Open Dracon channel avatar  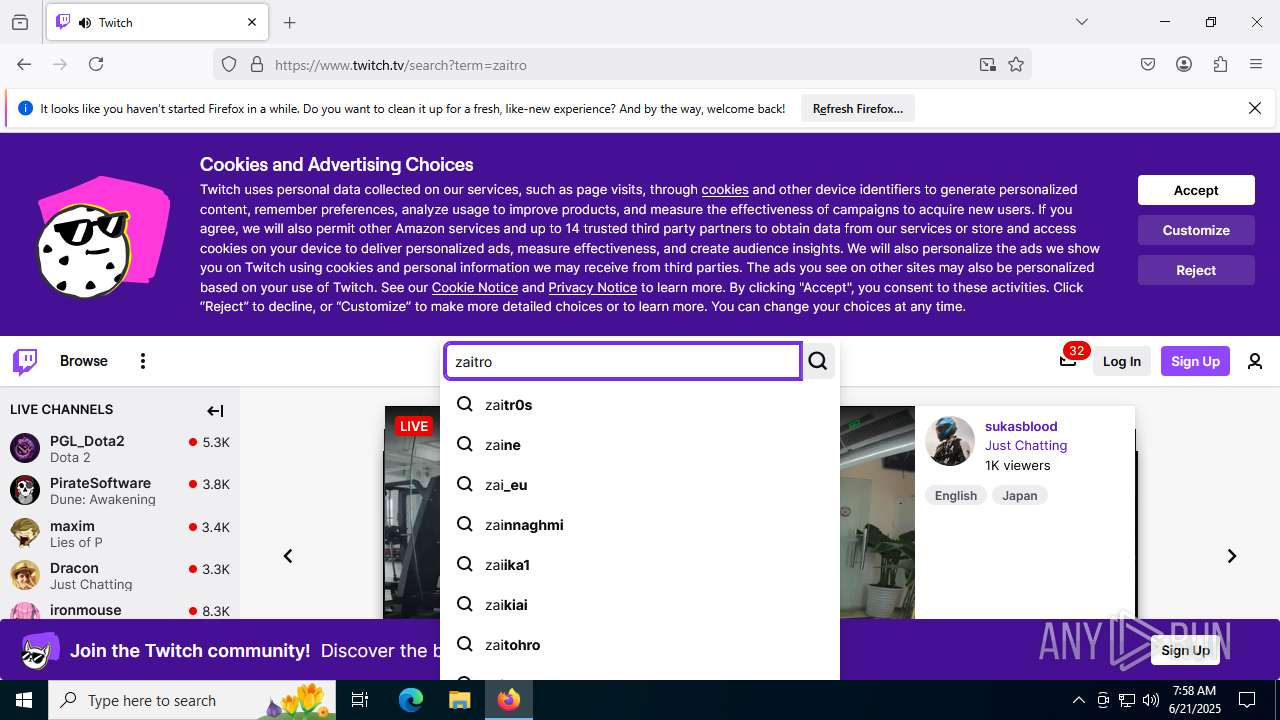(25, 575)
